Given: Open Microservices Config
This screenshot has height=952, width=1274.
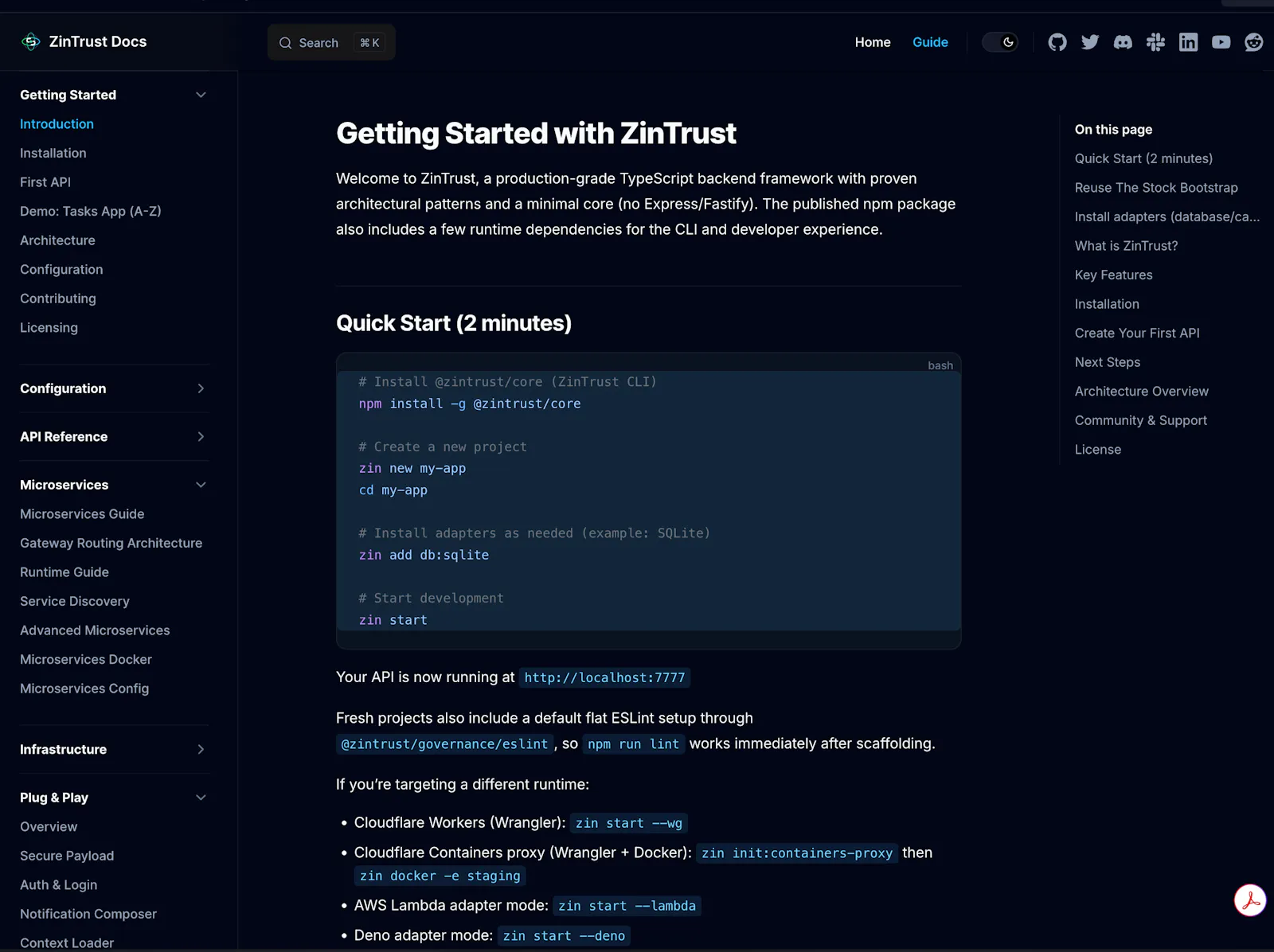Looking at the screenshot, I should [x=84, y=689].
